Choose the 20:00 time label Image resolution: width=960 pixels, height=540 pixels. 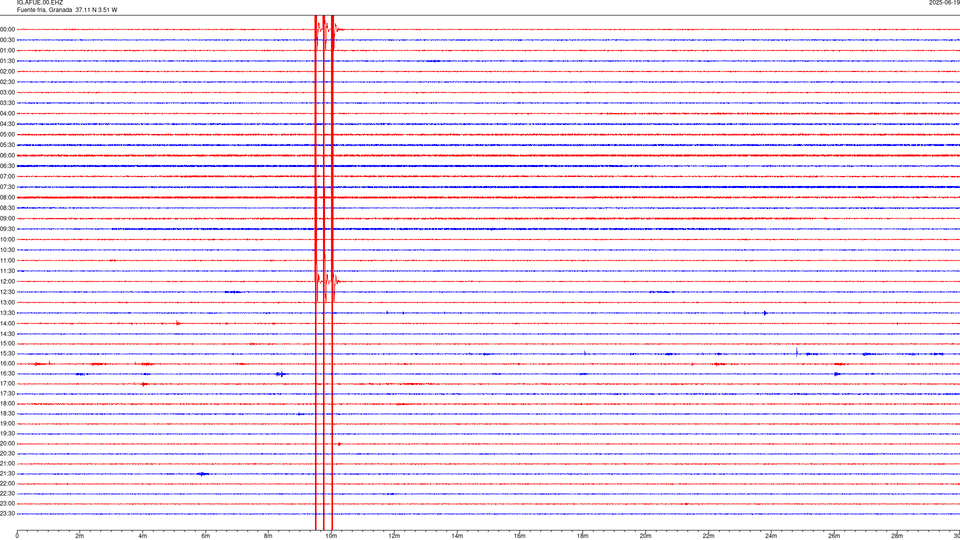pyautogui.click(x=7, y=444)
